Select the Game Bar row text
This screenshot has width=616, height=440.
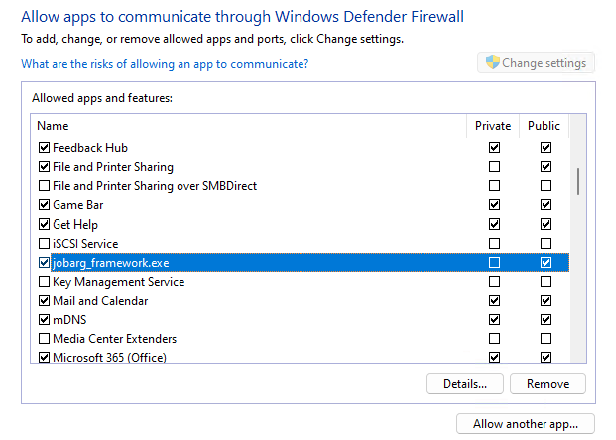point(78,205)
